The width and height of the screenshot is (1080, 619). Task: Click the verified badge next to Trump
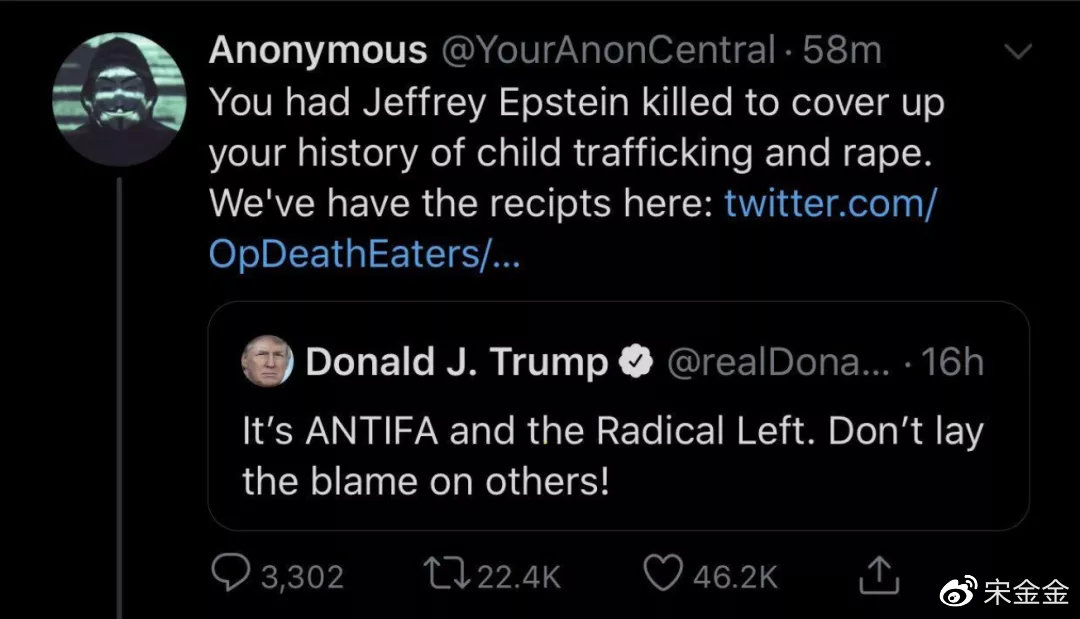click(634, 363)
